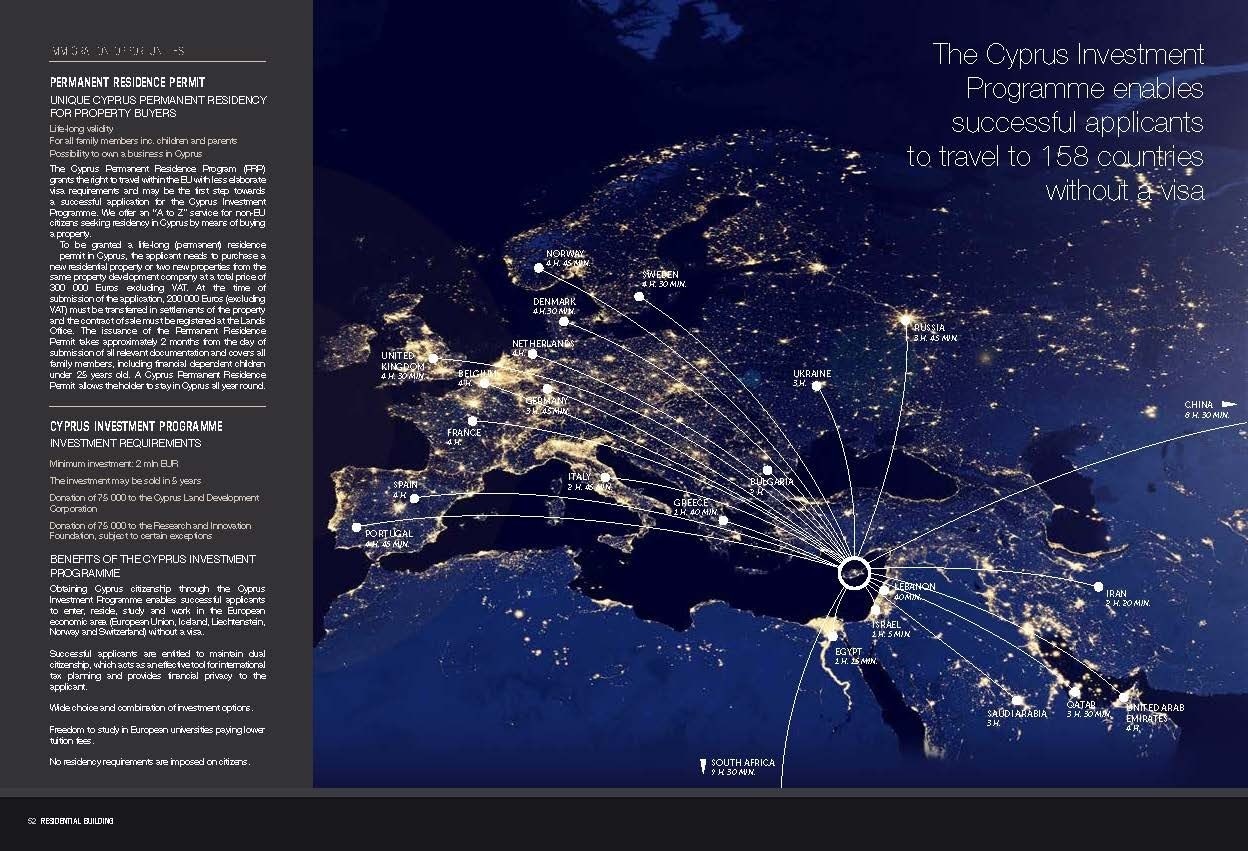Click the Investment Requirements subheading
The image size is (1248, 851).
125,443
